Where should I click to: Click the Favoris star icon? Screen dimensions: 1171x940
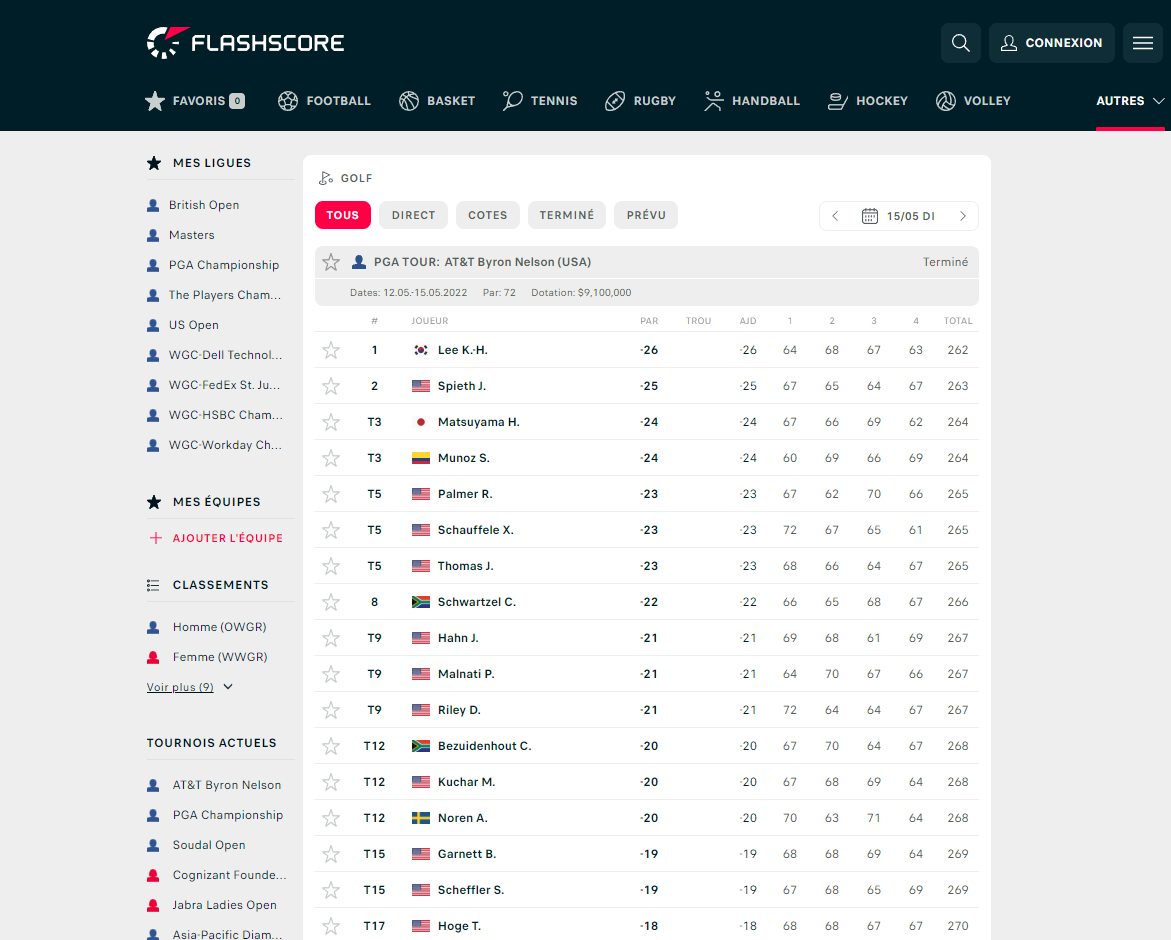[155, 101]
